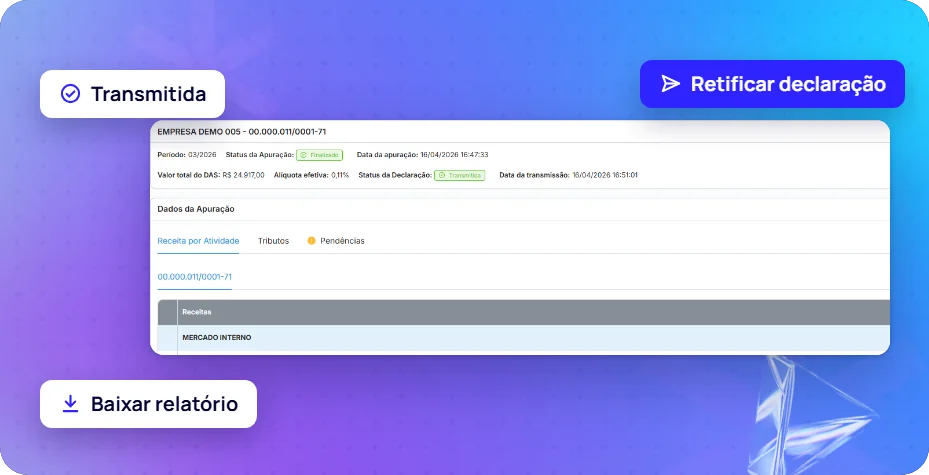Viewport: 929px width, 475px height.
Task: Click the small green Transmitida status tag
Action: click(x=459, y=175)
